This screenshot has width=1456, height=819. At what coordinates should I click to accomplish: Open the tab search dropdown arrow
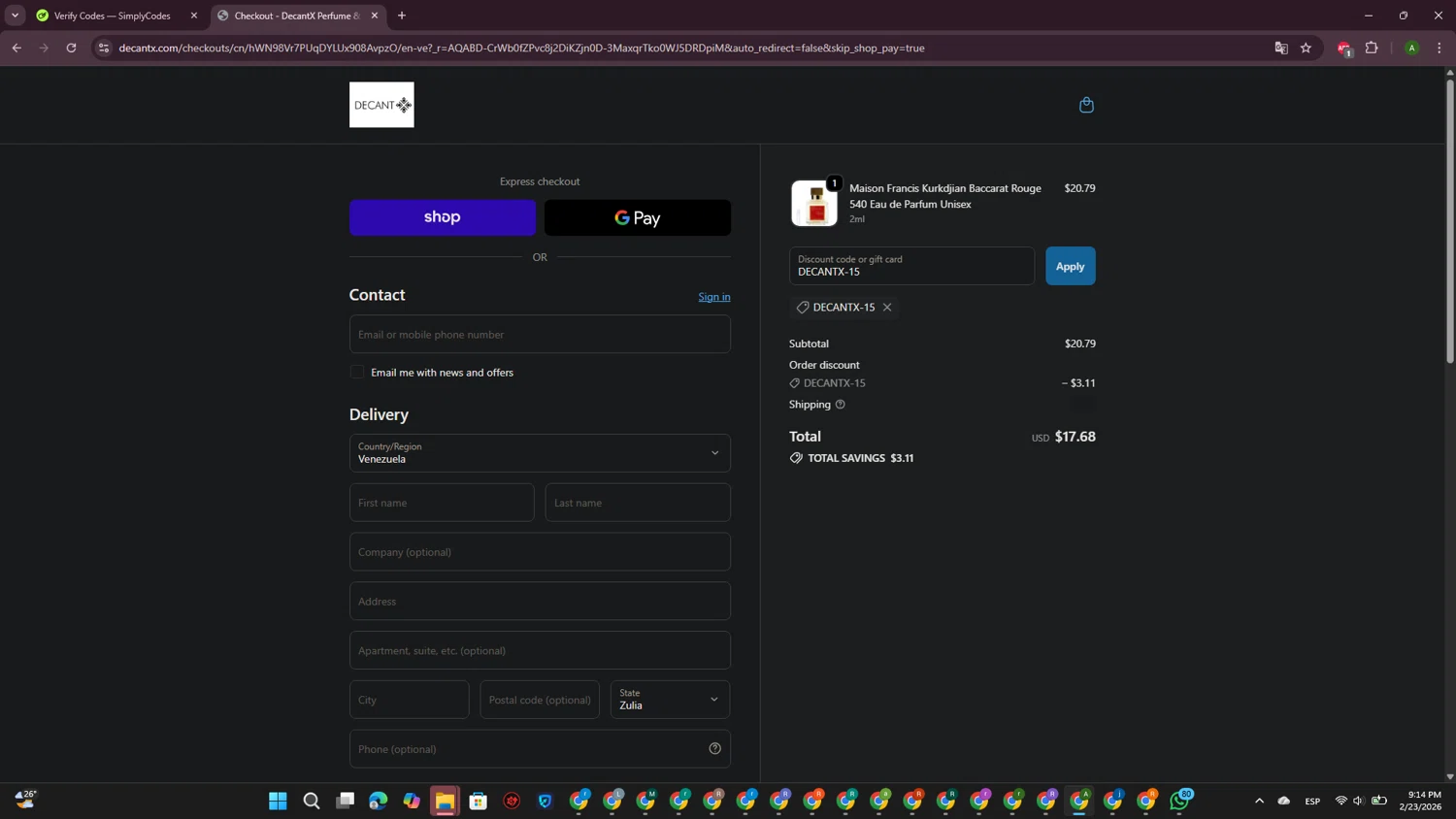[15, 16]
